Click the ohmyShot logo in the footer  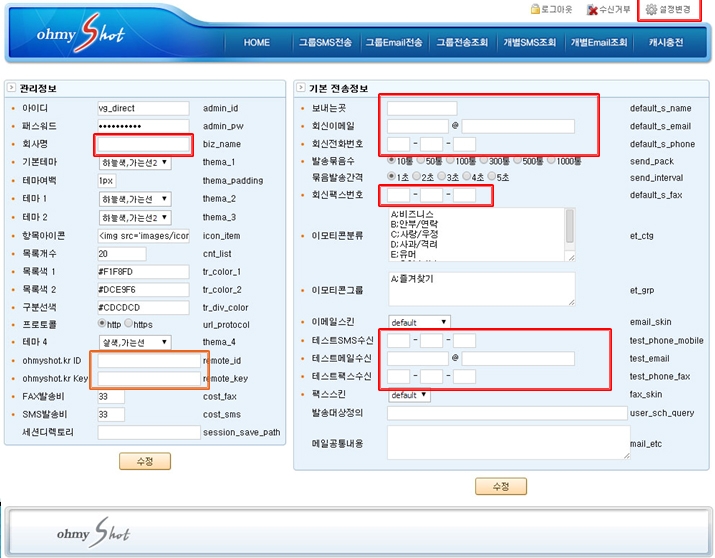(93, 531)
